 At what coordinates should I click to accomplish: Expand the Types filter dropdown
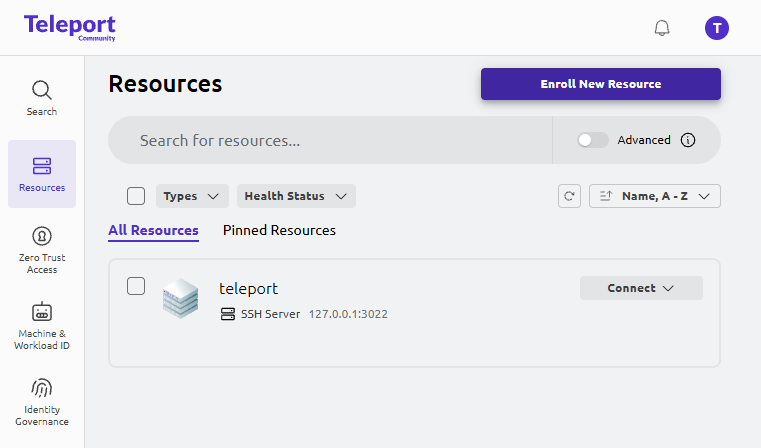click(x=192, y=196)
